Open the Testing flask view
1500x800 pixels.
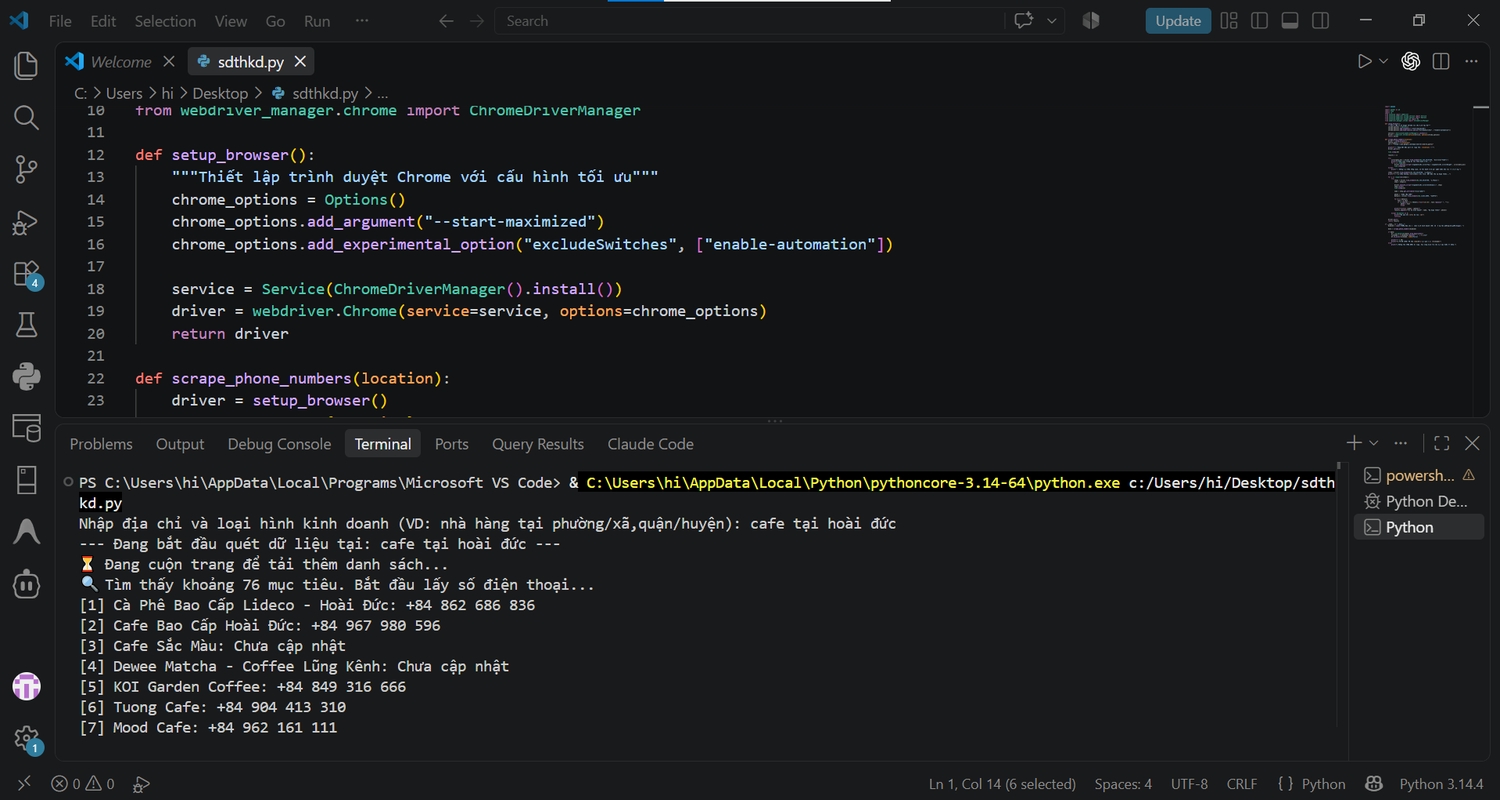pos(26,324)
